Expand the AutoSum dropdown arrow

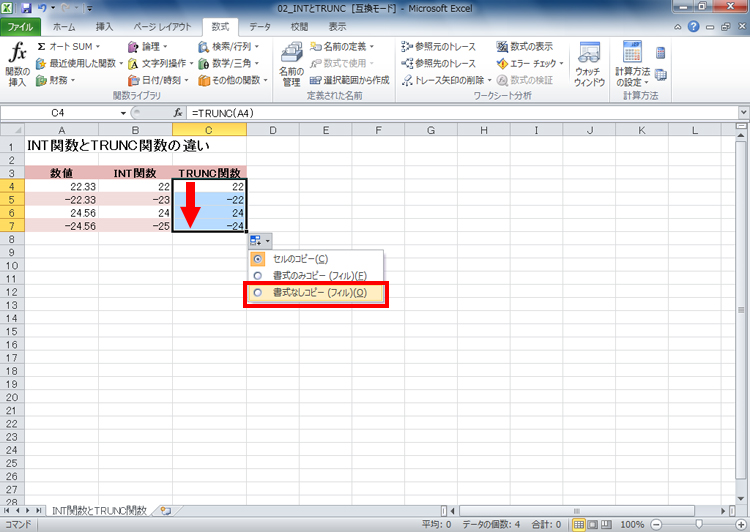tap(98, 46)
